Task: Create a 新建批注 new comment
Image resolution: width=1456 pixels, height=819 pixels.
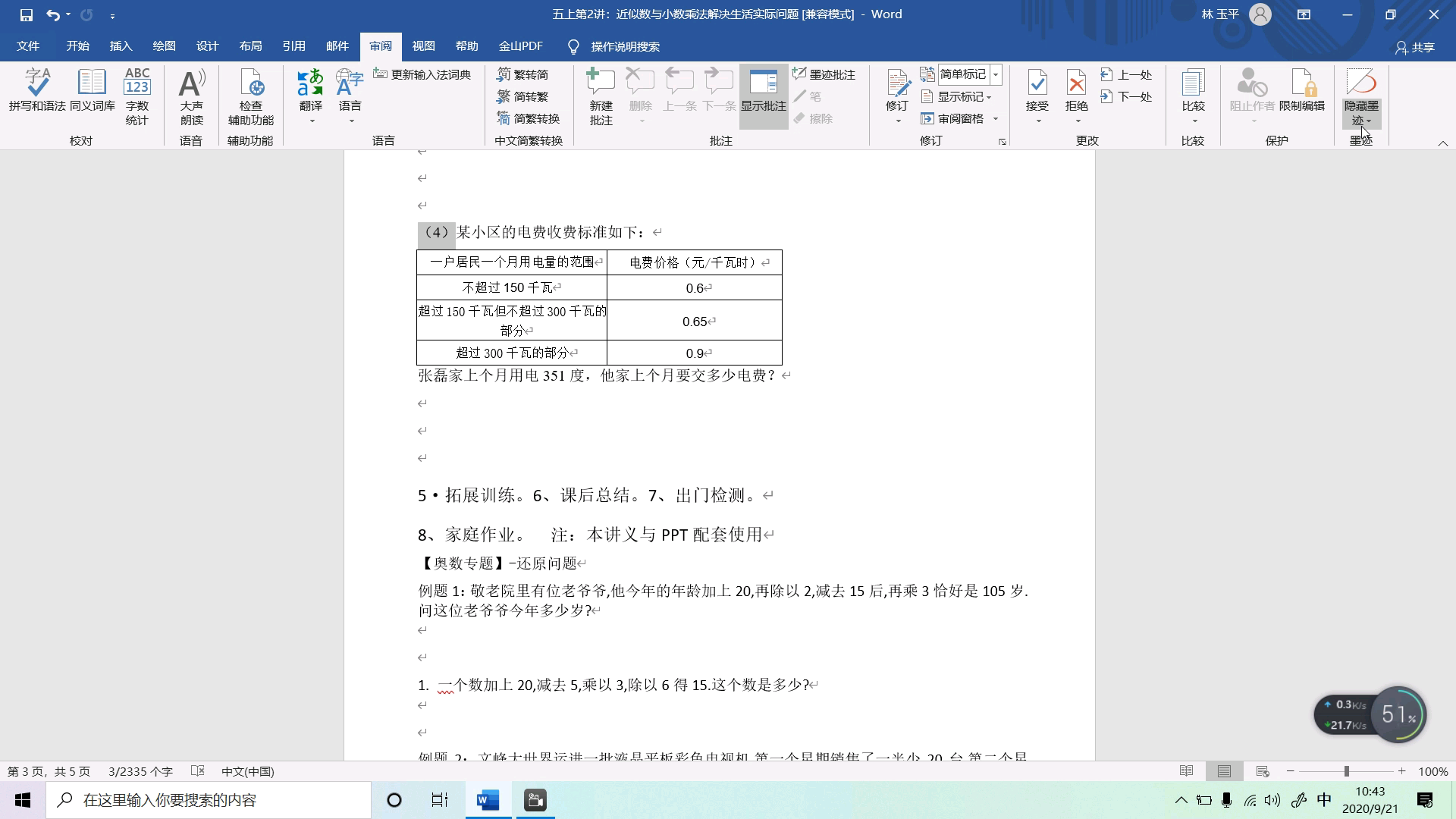Action: click(x=600, y=93)
